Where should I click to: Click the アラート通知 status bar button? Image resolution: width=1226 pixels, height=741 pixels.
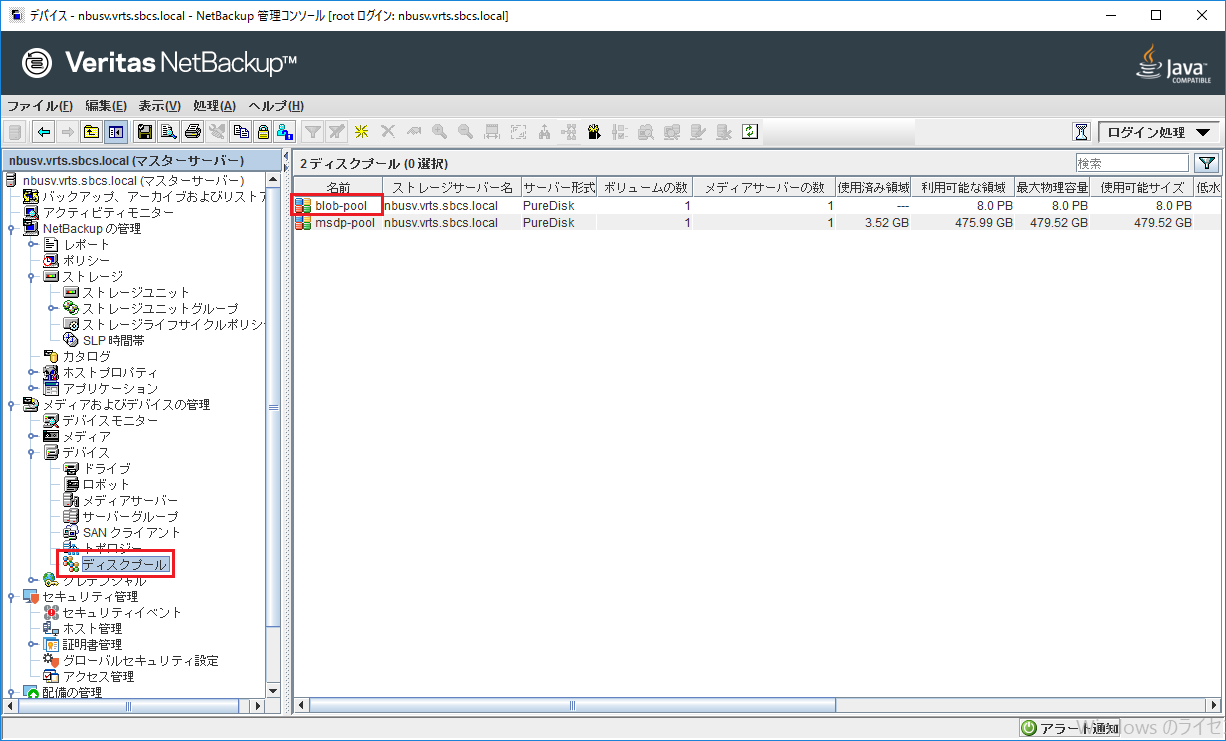(1070, 728)
